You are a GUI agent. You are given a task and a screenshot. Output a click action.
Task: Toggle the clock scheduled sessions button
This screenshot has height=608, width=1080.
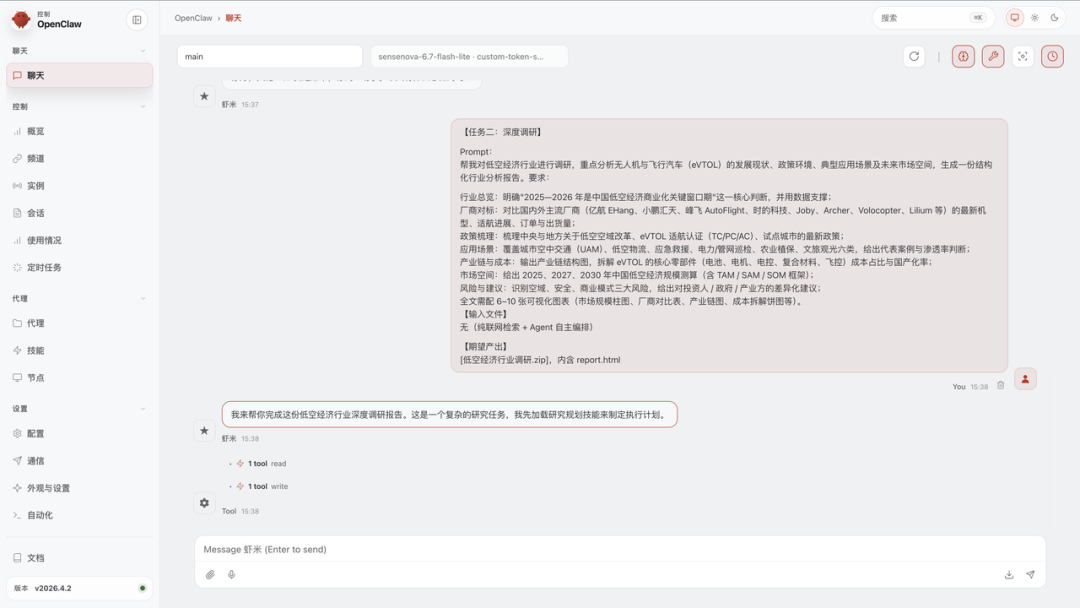pyautogui.click(x=1052, y=56)
